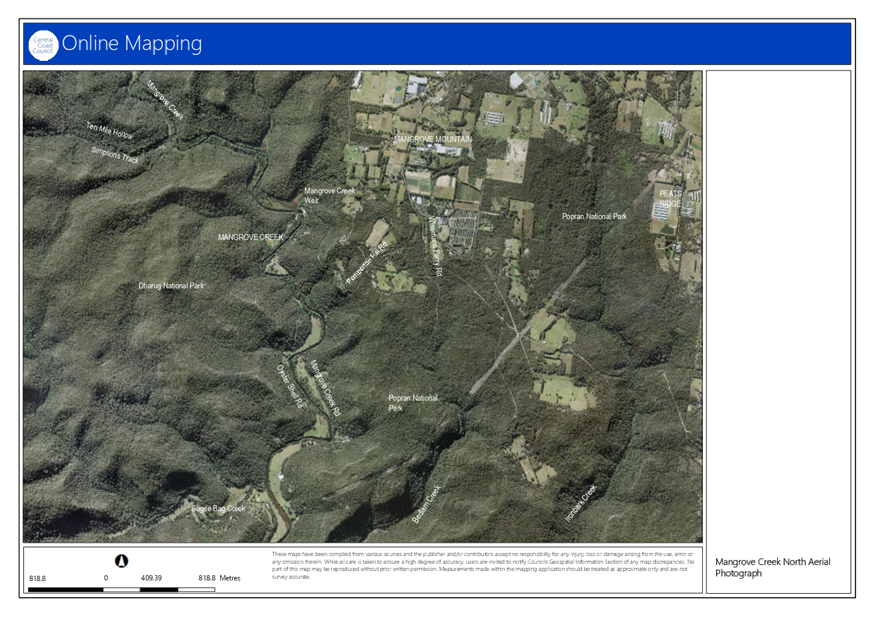
Task: Click the Mangrove Creek Rd label
Action: pos(327,388)
